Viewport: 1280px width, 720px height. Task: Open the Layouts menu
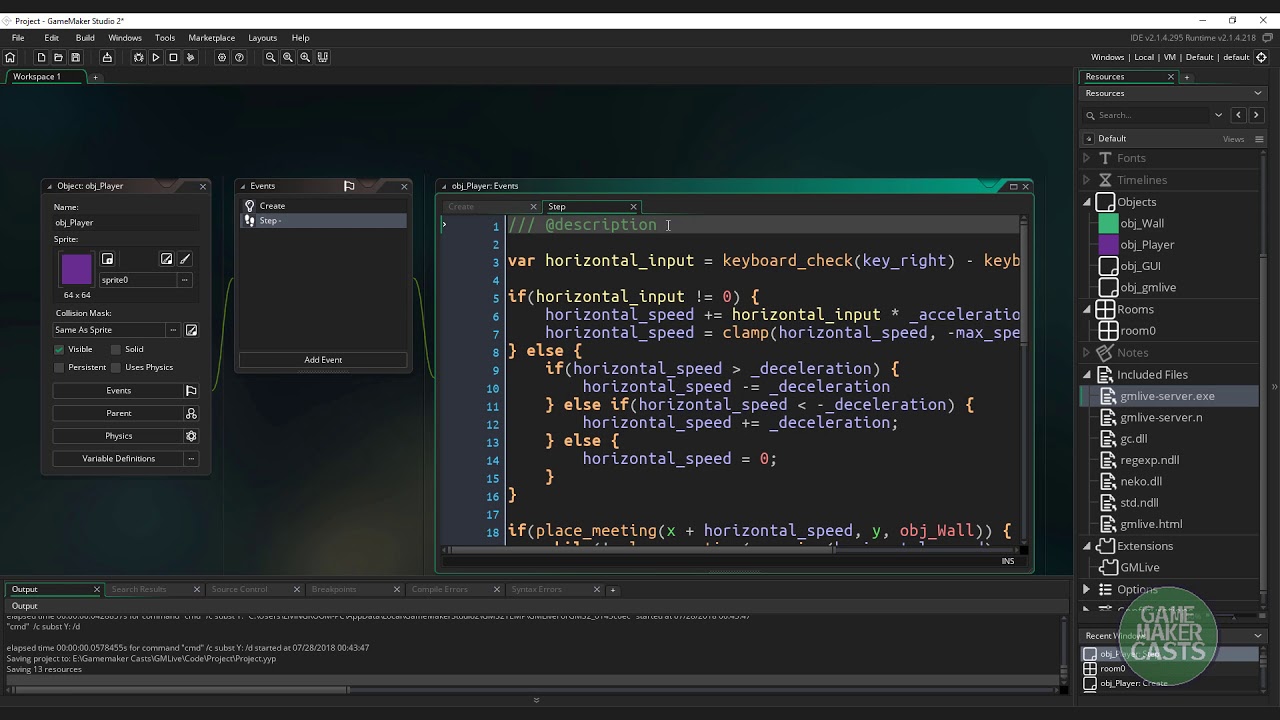coord(263,38)
